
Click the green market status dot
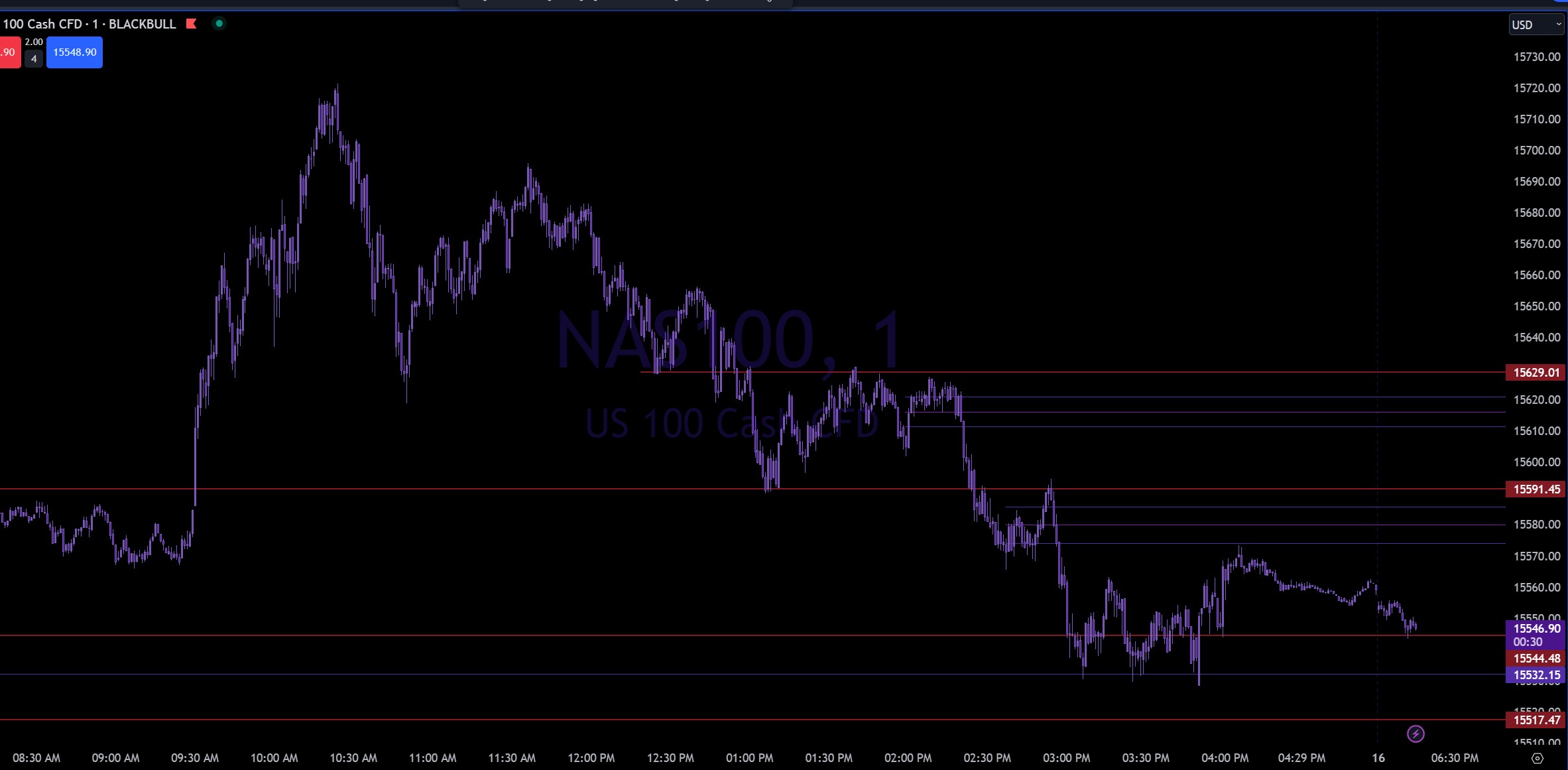click(219, 24)
